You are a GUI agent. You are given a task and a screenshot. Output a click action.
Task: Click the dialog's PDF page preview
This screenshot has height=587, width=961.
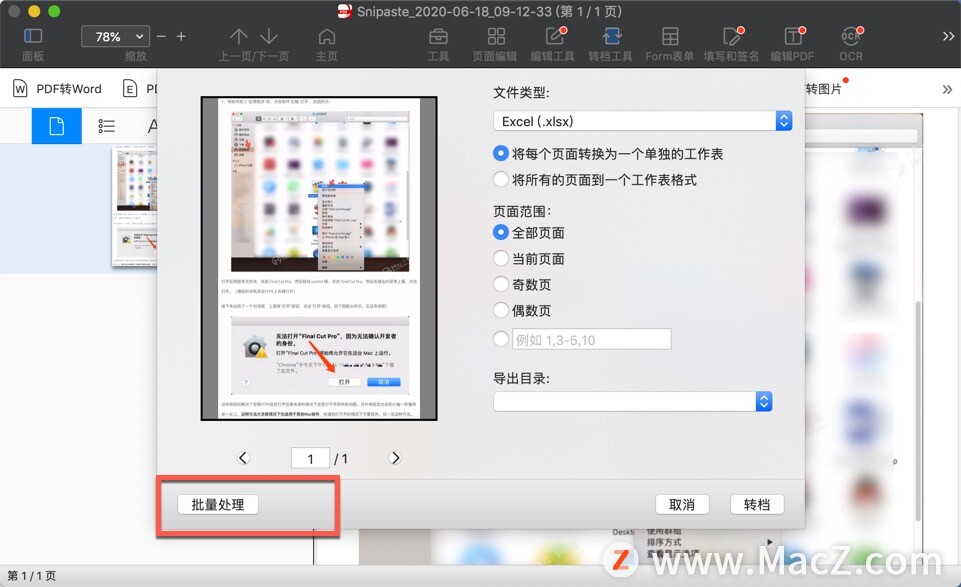tap(319, 258)
